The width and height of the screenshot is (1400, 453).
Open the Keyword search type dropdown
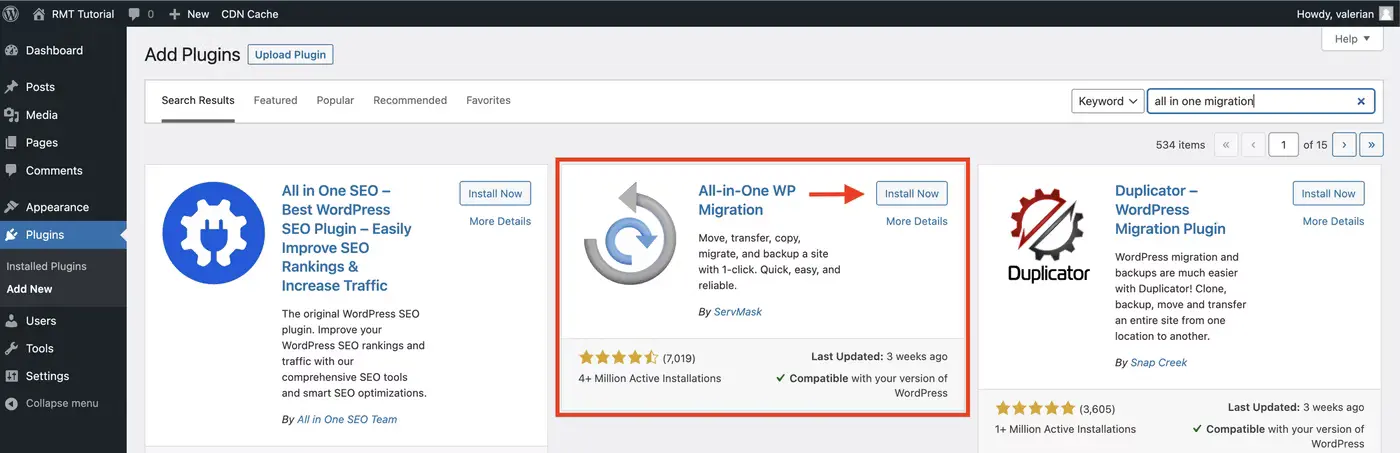click(1107, 101)
